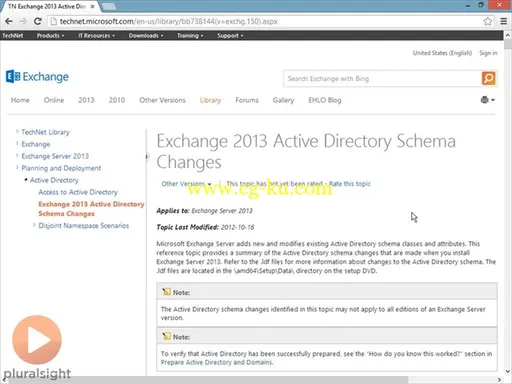This screenshot has width=512, height=384.
Task: Open the printer icon dropdown
Action: pyautogui.click(x=488, y=100)
